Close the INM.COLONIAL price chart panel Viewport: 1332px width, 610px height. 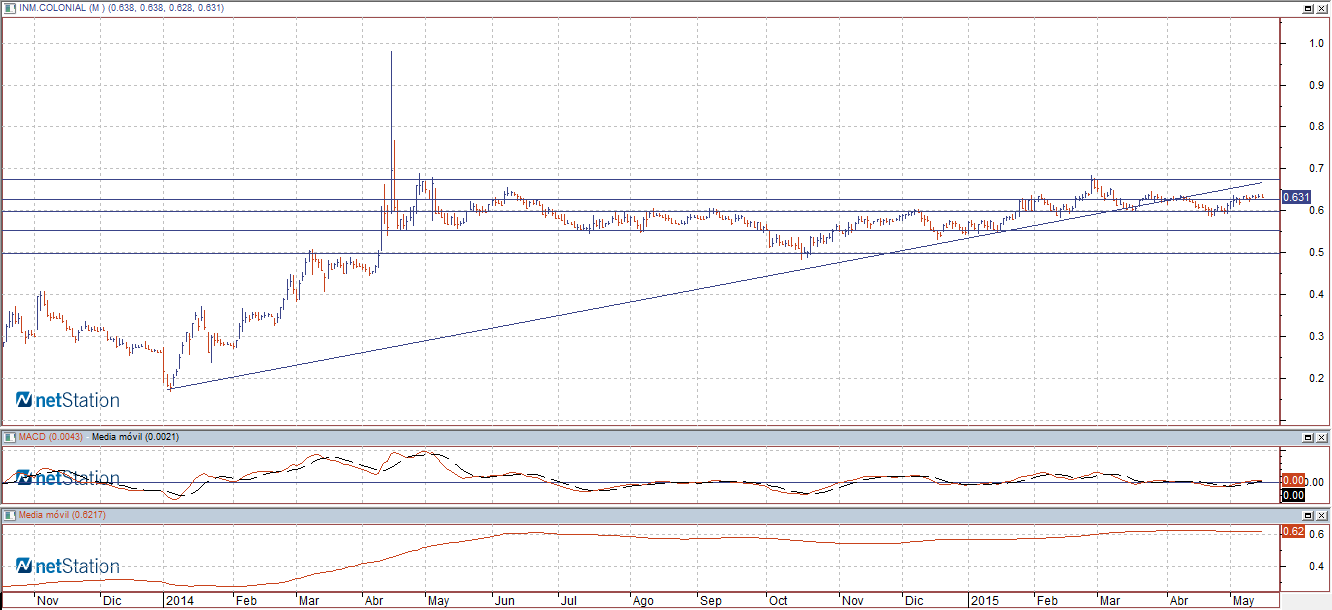(1321, 8)
